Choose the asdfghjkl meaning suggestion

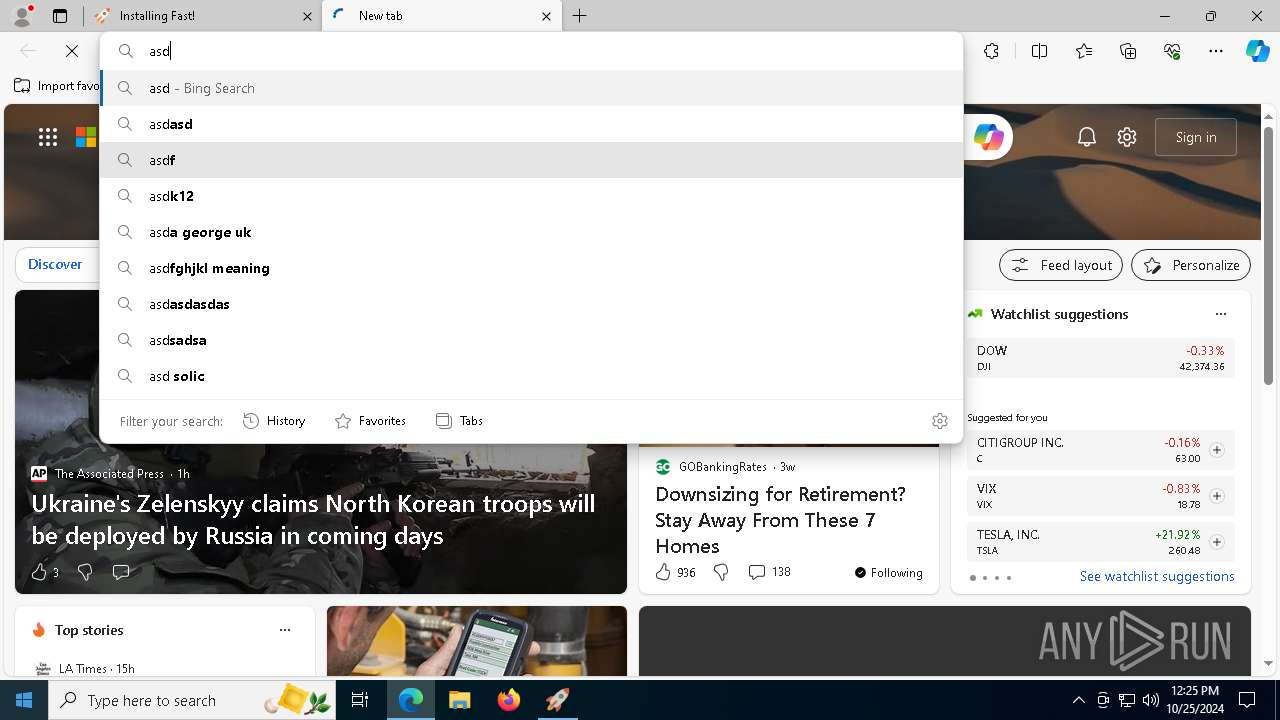(532, 268)
